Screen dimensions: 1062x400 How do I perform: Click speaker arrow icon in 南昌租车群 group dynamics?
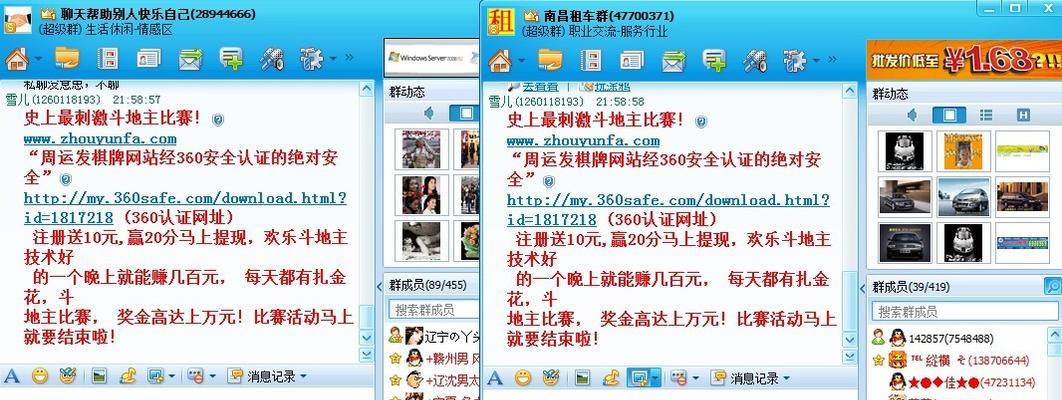[x=912, y=115]
